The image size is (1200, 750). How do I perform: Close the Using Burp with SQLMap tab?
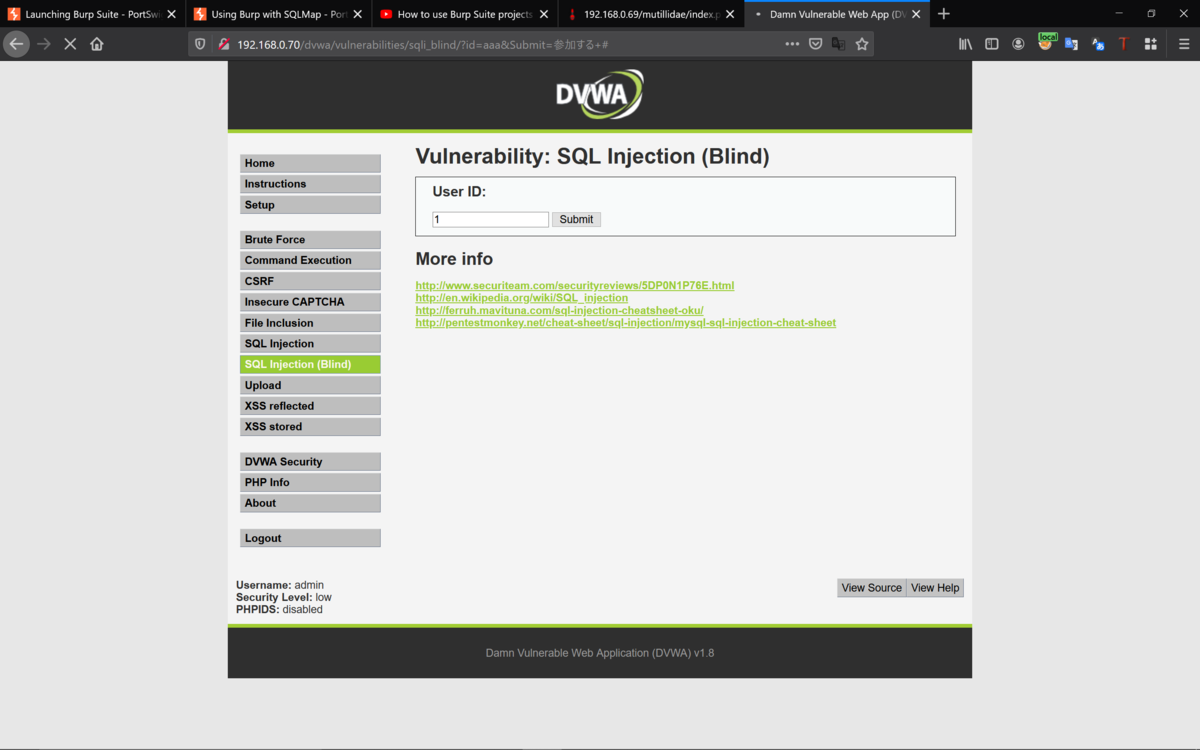357,14
